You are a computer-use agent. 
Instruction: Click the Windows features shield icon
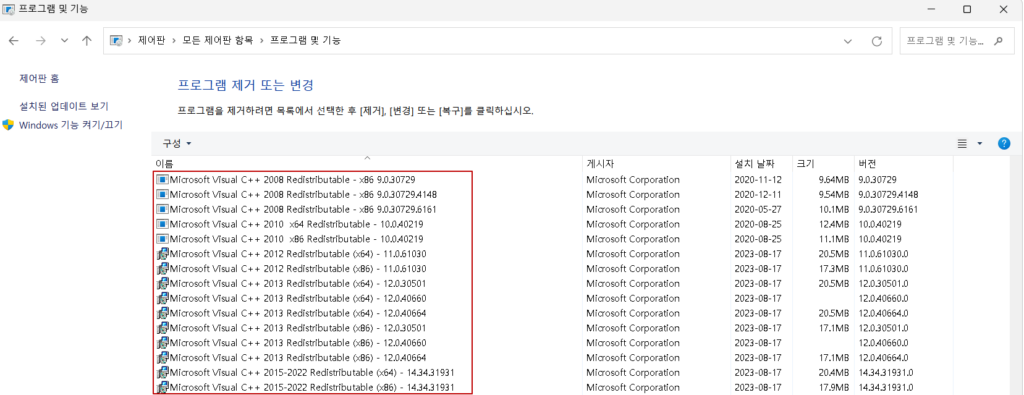(x=8, y=125)
